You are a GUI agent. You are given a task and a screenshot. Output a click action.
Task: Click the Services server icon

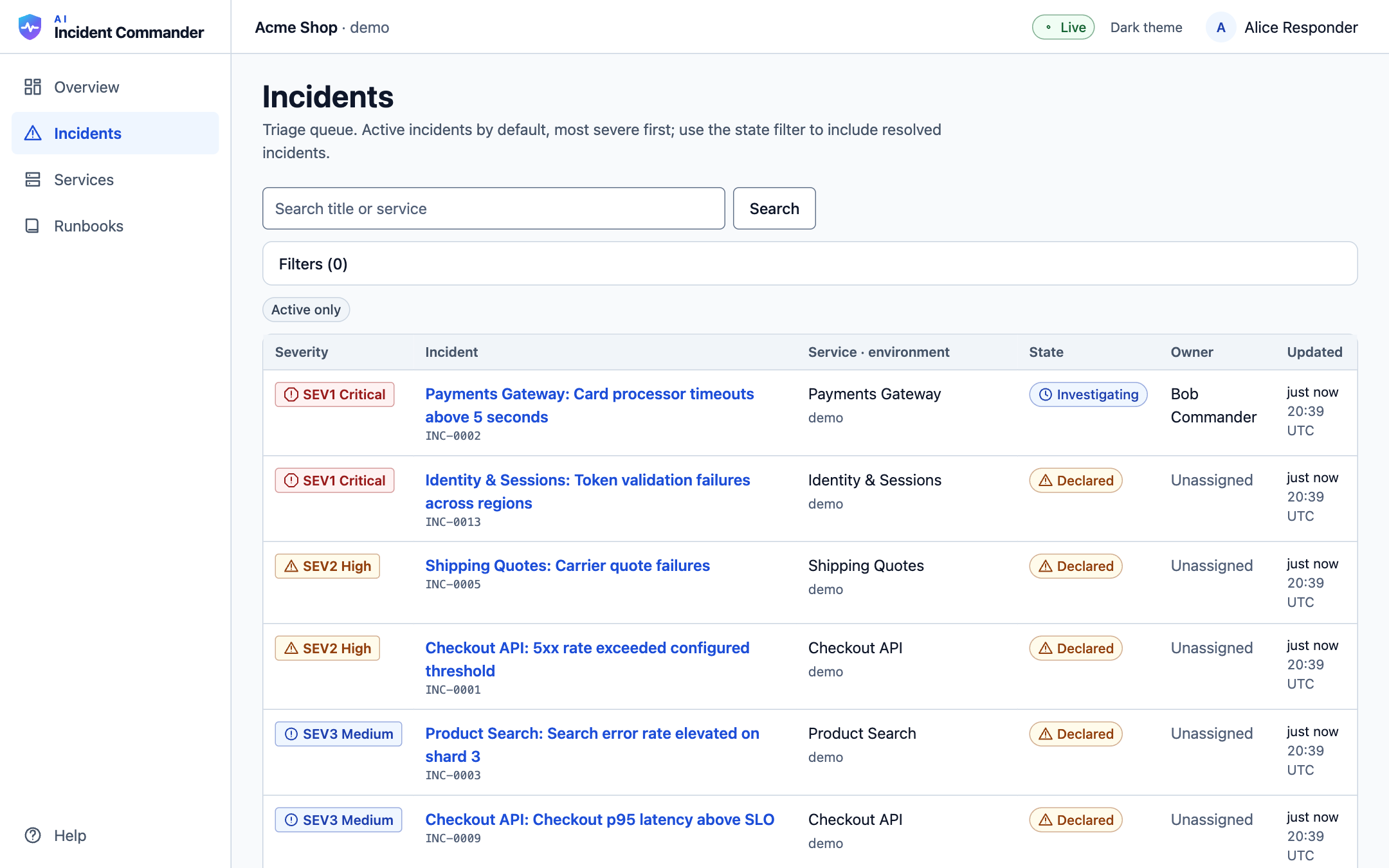coord(33,179)
